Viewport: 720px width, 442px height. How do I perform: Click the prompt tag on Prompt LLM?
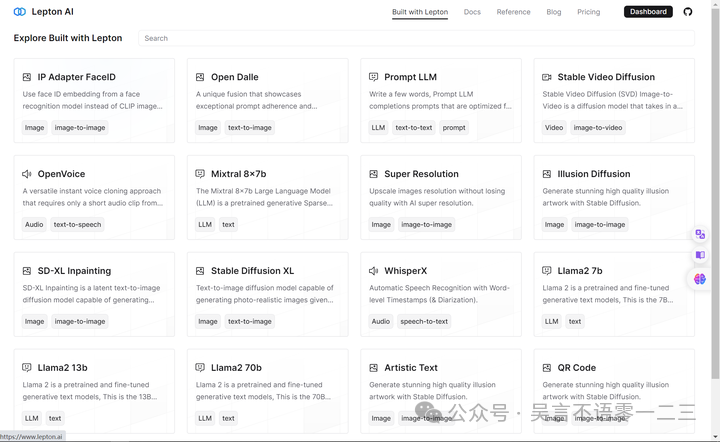[454, 128]
